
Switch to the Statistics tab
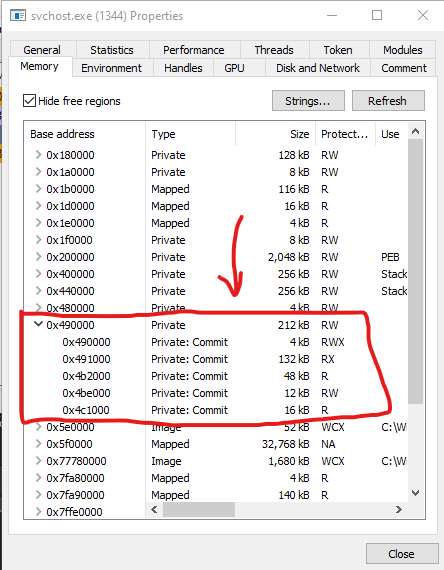click(x=112, y=50)
